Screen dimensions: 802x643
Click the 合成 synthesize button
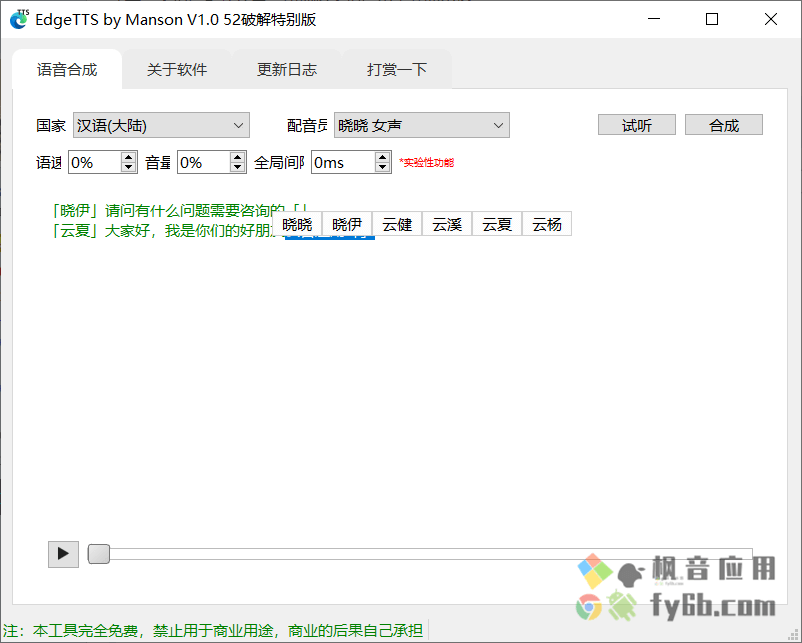pyautogui.click(x=724, y=125)
